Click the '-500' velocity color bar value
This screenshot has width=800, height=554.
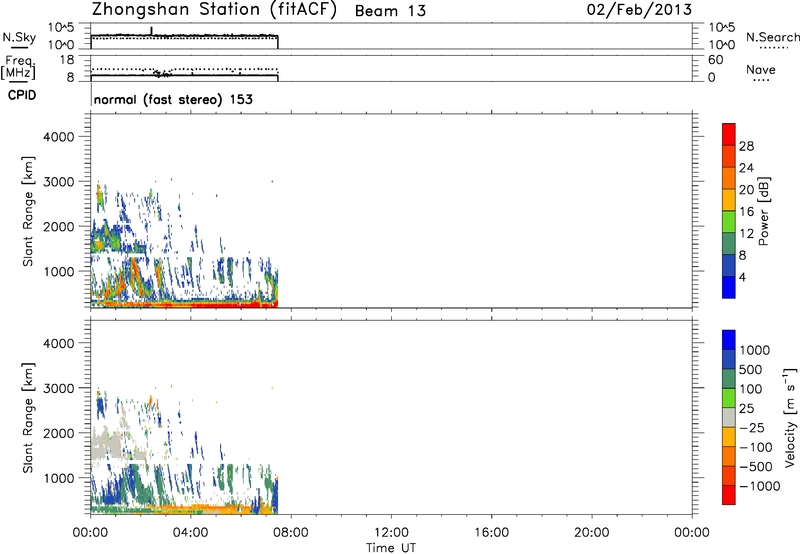(756, 467)
